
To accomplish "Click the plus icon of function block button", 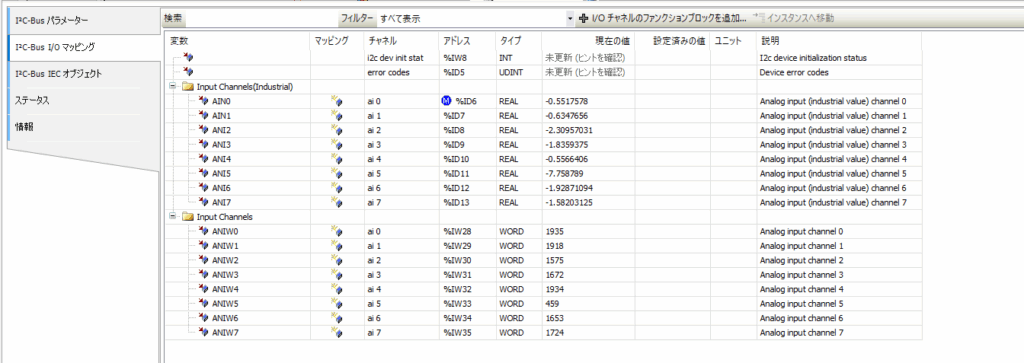I will pyautogui.click(x=584, y=19).
